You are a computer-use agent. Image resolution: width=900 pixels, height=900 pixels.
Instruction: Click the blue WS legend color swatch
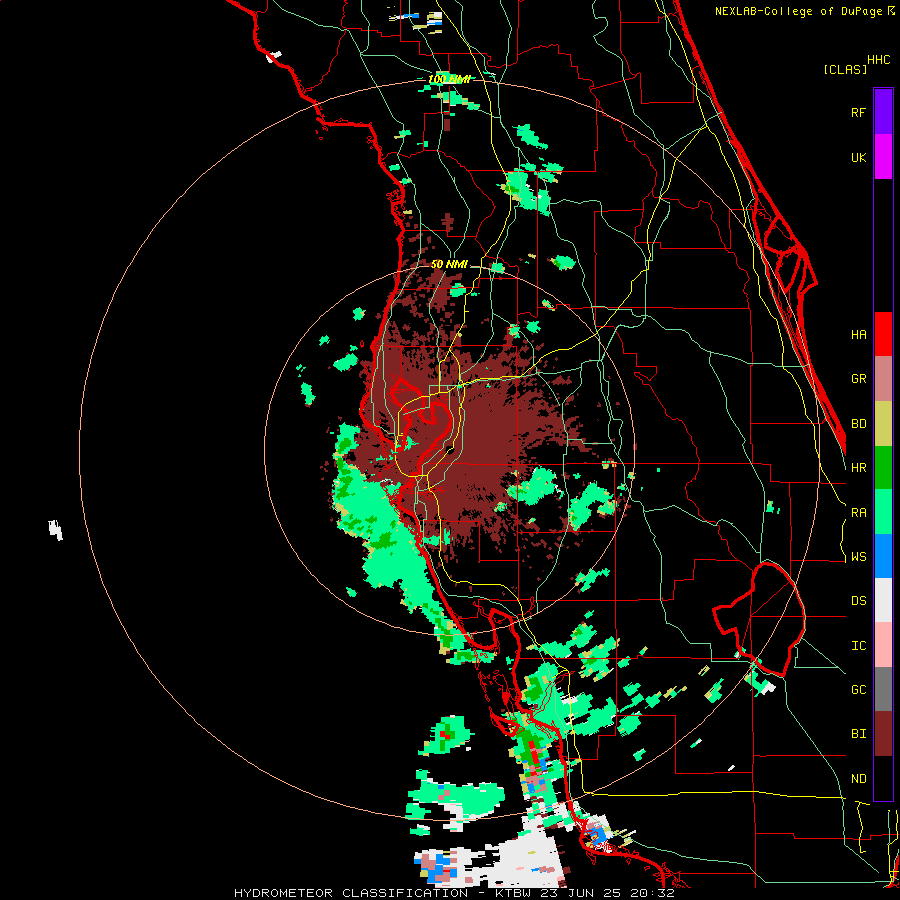pyautogui.click(x=883, y=556)
